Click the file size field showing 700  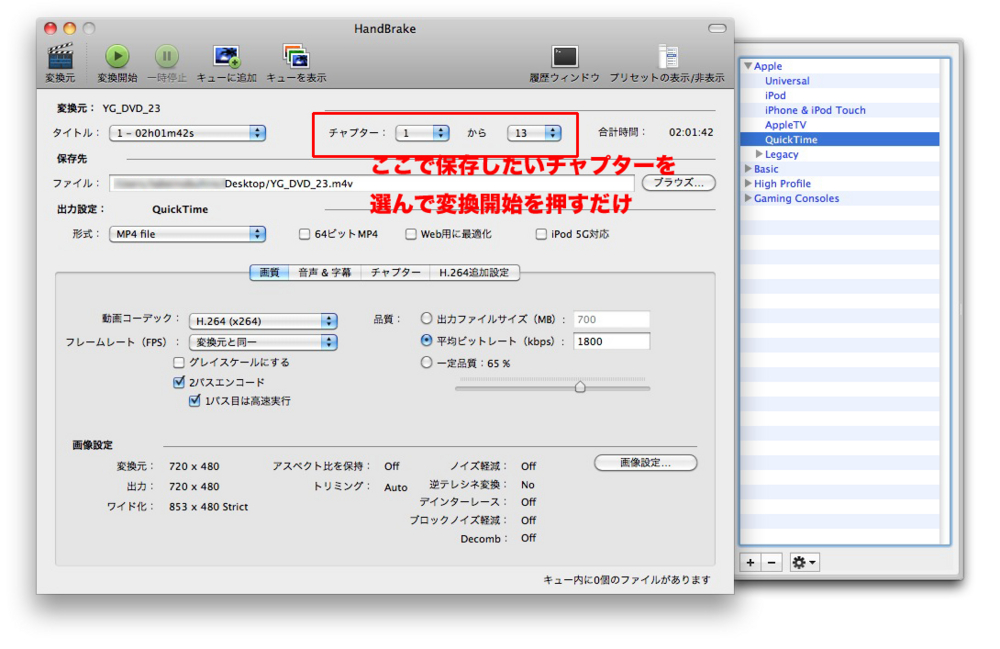point(612,319)
